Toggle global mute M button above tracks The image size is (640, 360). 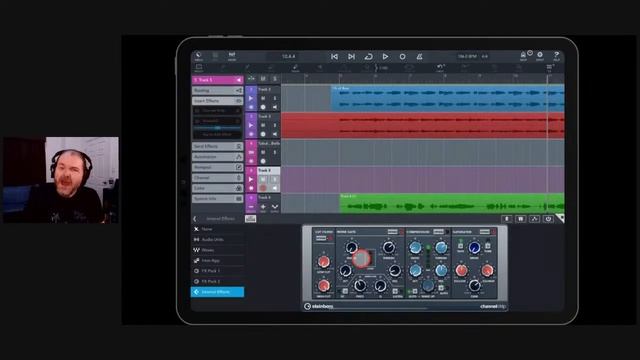click(x=263, y=78)
